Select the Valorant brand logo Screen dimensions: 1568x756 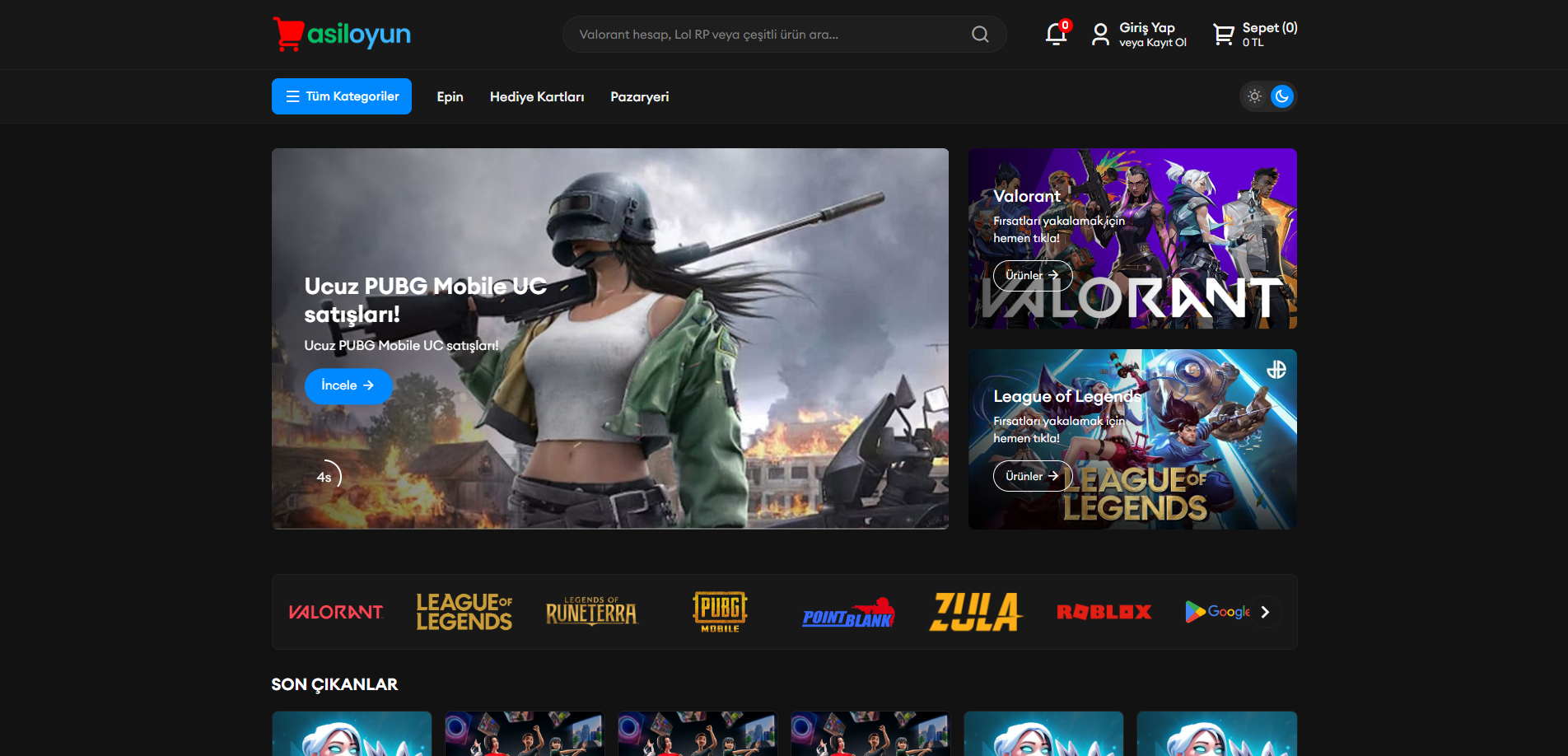336,612
